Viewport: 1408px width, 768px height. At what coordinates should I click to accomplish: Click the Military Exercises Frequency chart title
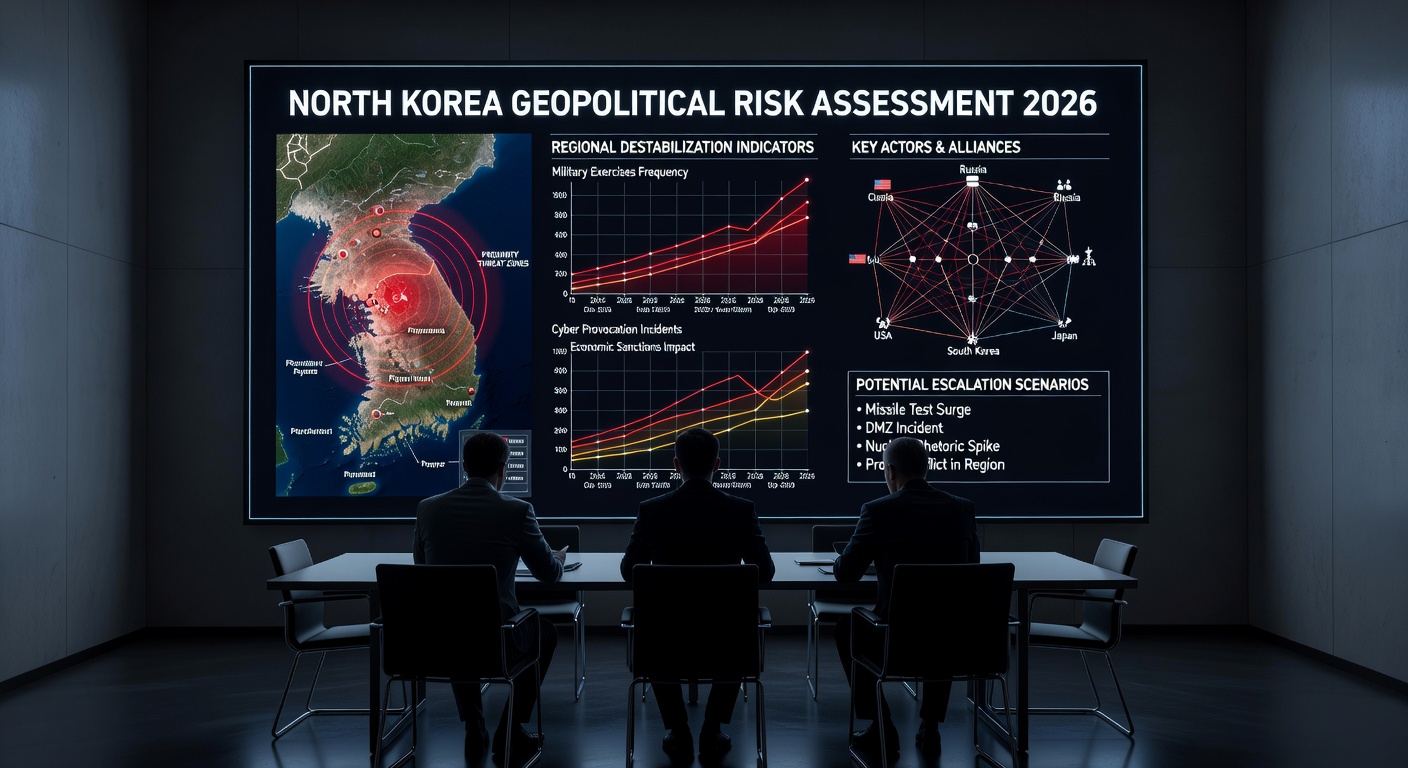[x=620, y=172]
